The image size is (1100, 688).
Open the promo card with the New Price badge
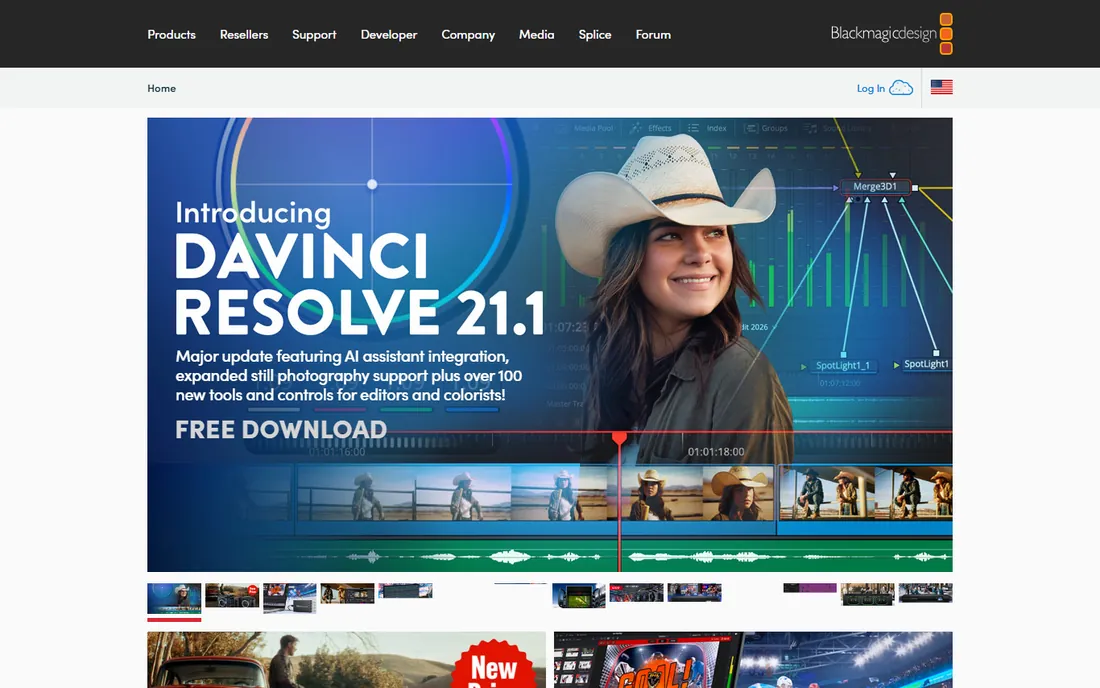[x=347, y=660]
